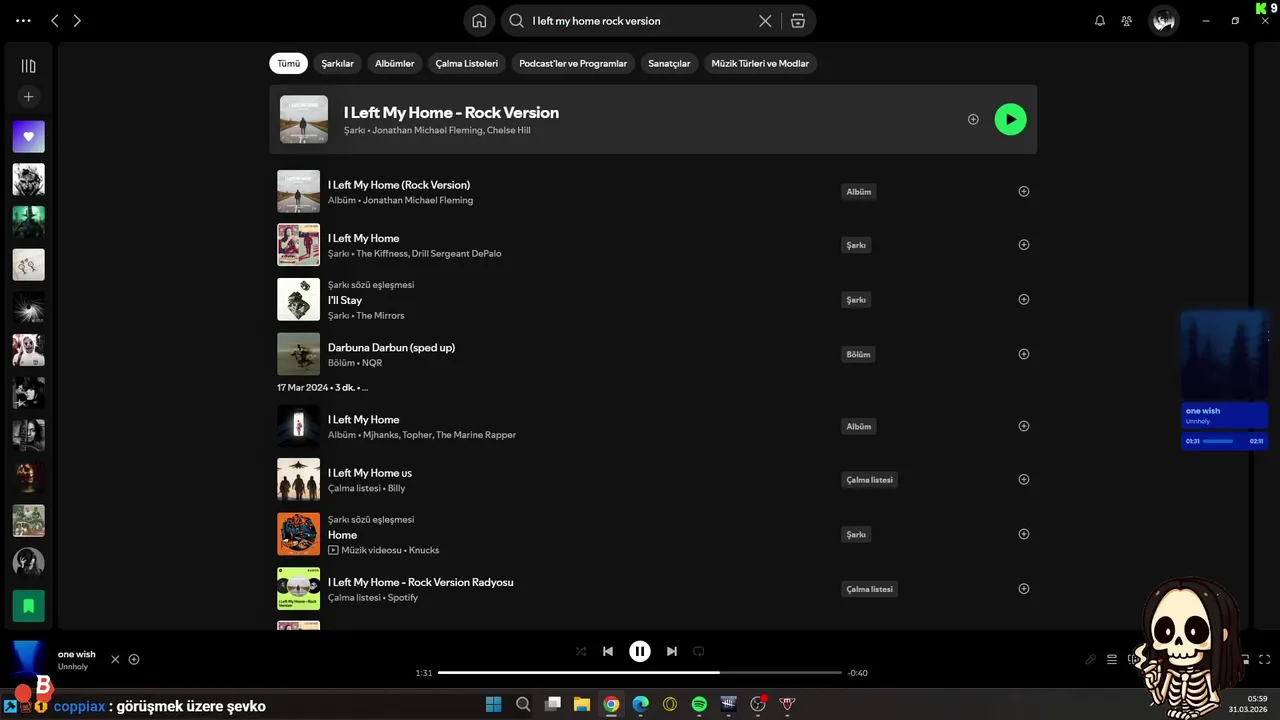
Task: Open the Browse icon beside search
Action: 797,20
